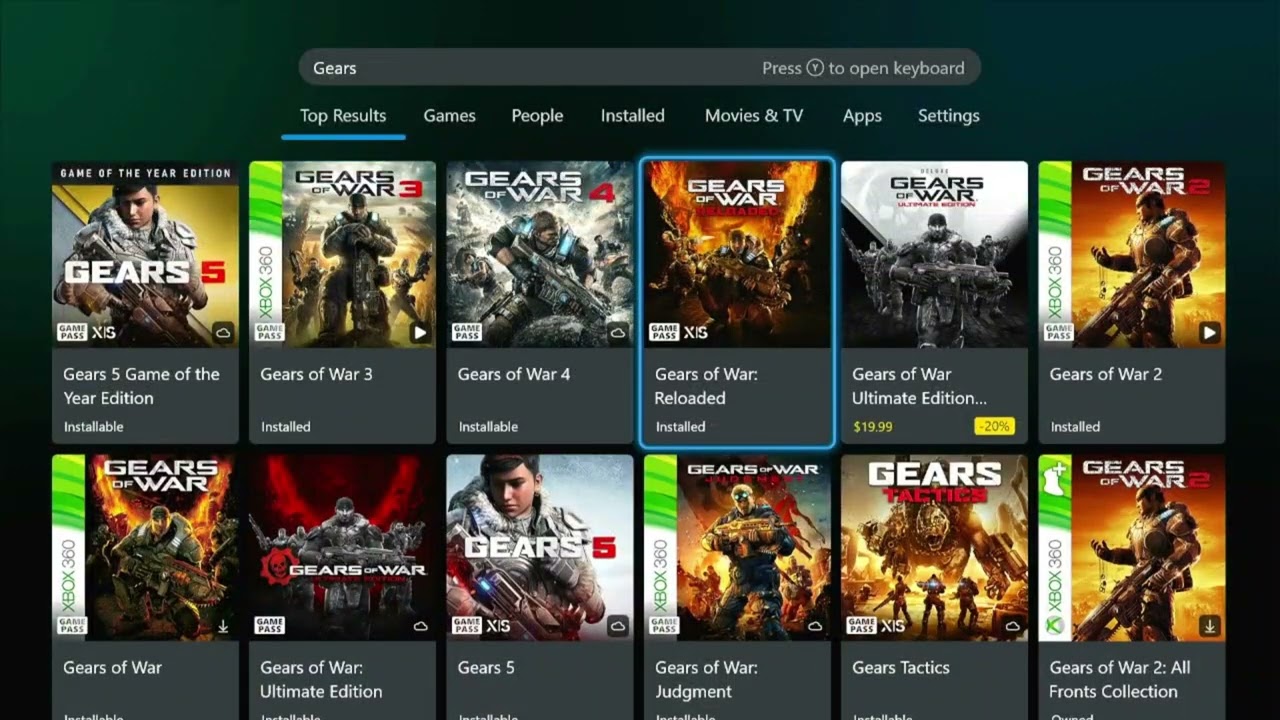Switch to the Games tab
This screenshot has height=720, width=1280.
pos(449,115)
